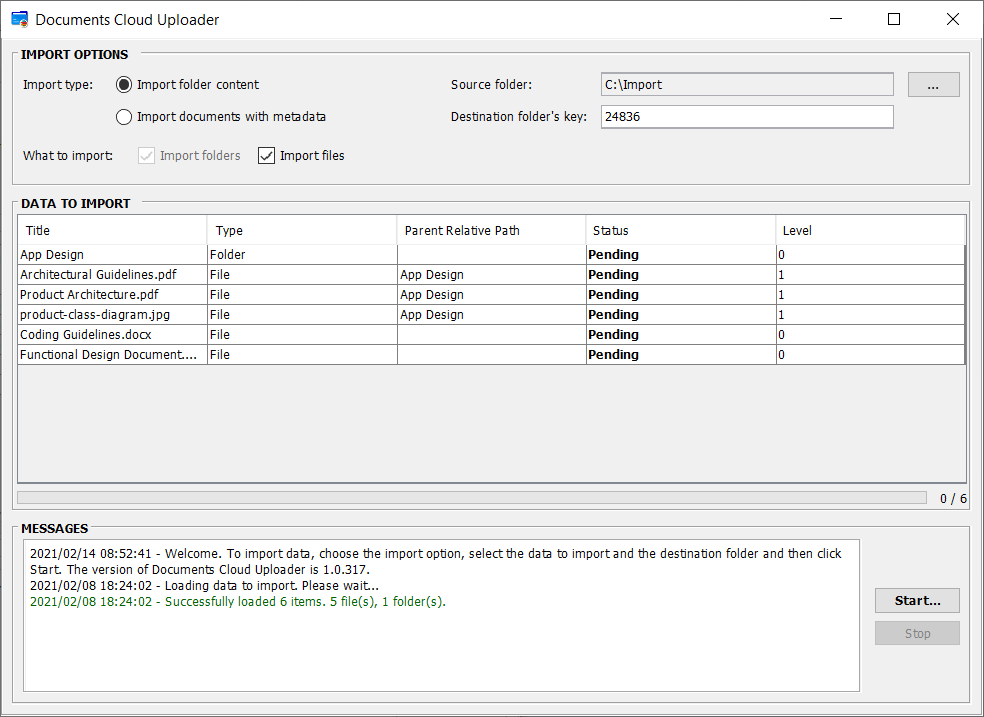Viewport: 984px width, 717px height.
Task: Click the Source folder path field
Action: 746,85
